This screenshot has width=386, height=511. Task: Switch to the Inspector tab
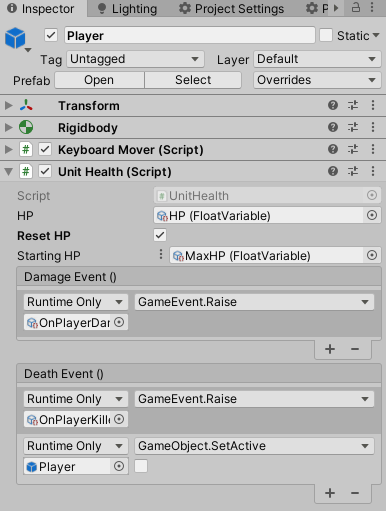point(44,8)
